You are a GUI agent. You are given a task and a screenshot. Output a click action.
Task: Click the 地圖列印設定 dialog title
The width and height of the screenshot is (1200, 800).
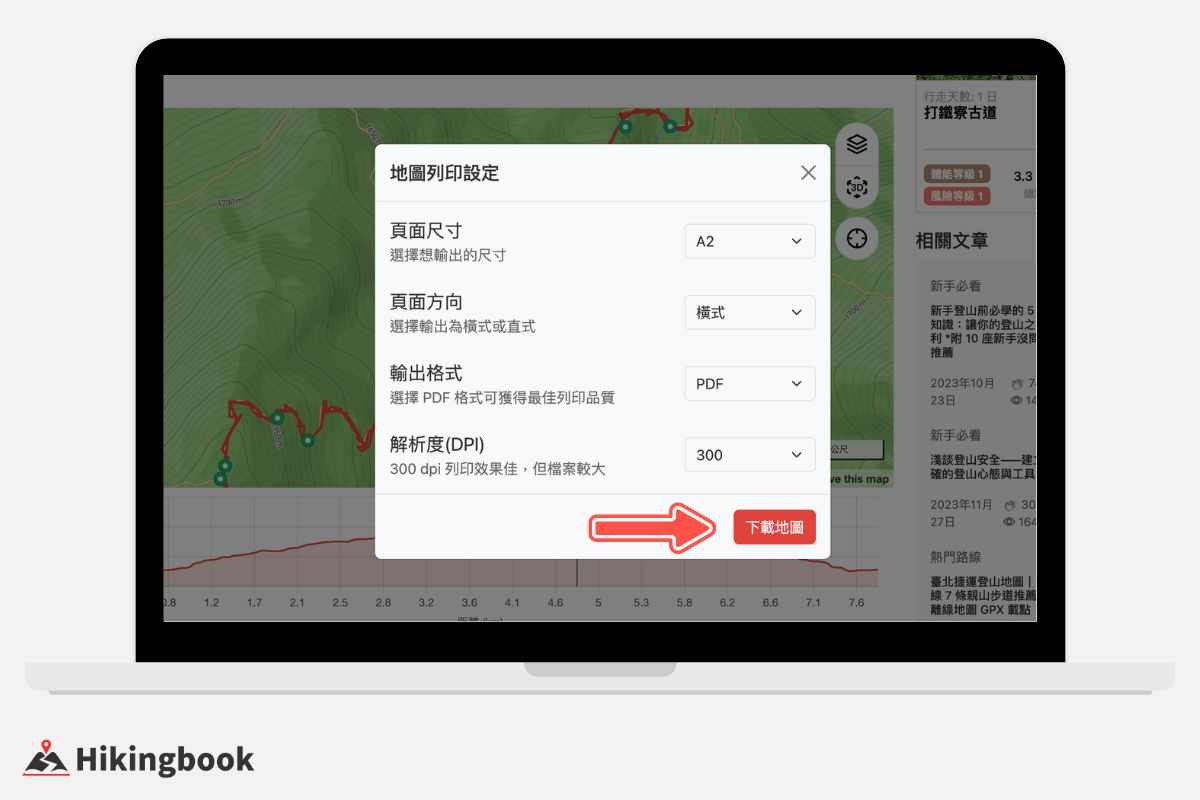point(444,173)
